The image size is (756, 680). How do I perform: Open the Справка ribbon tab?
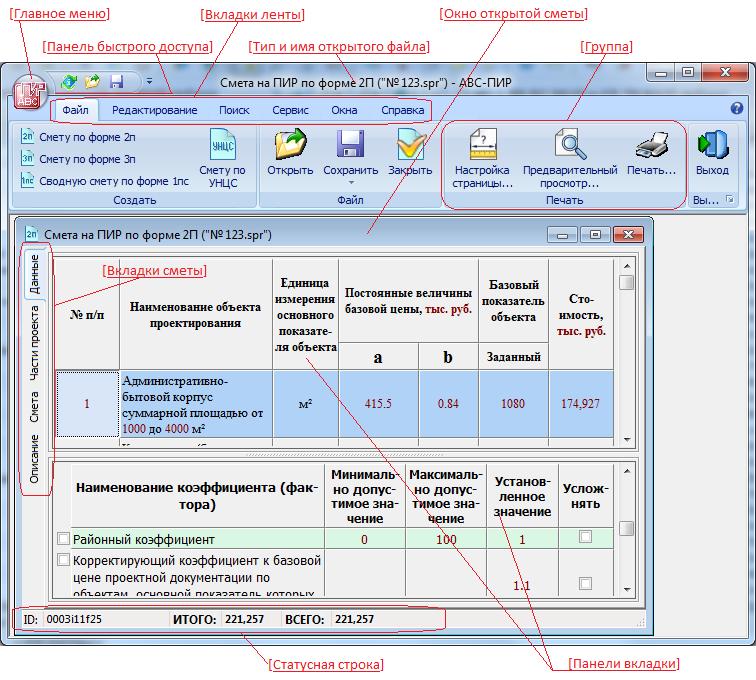403,110
